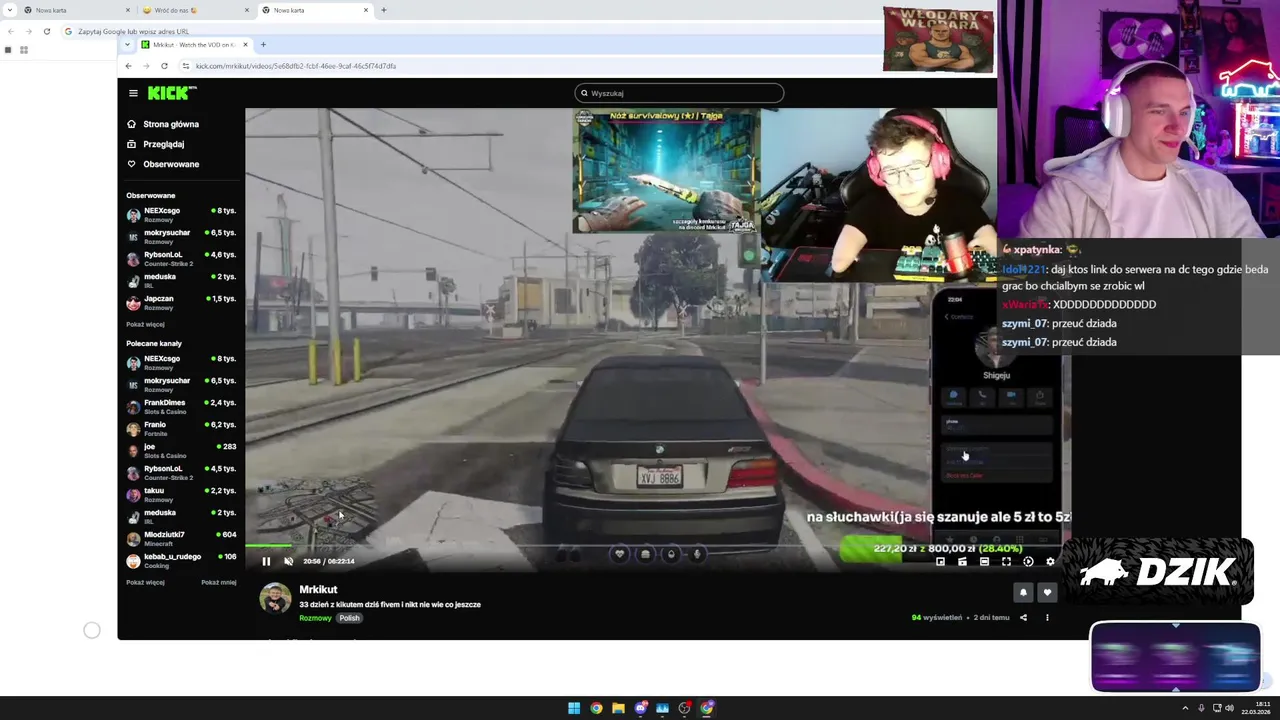Expand background browser tab search dropdown
1280x720 pixels.
coord(9,10)
